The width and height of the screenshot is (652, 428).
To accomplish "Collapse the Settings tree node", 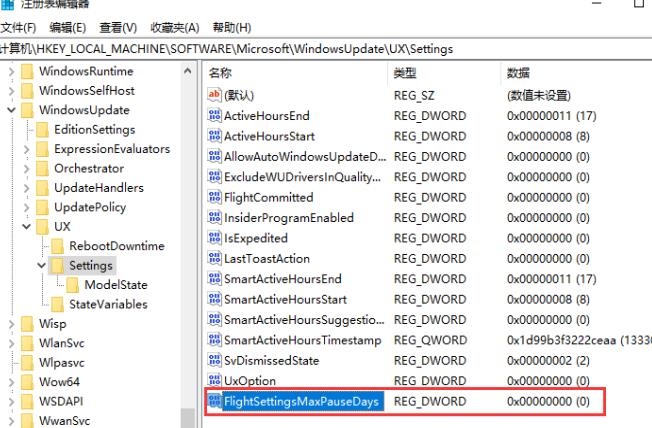I will (42, 265).
